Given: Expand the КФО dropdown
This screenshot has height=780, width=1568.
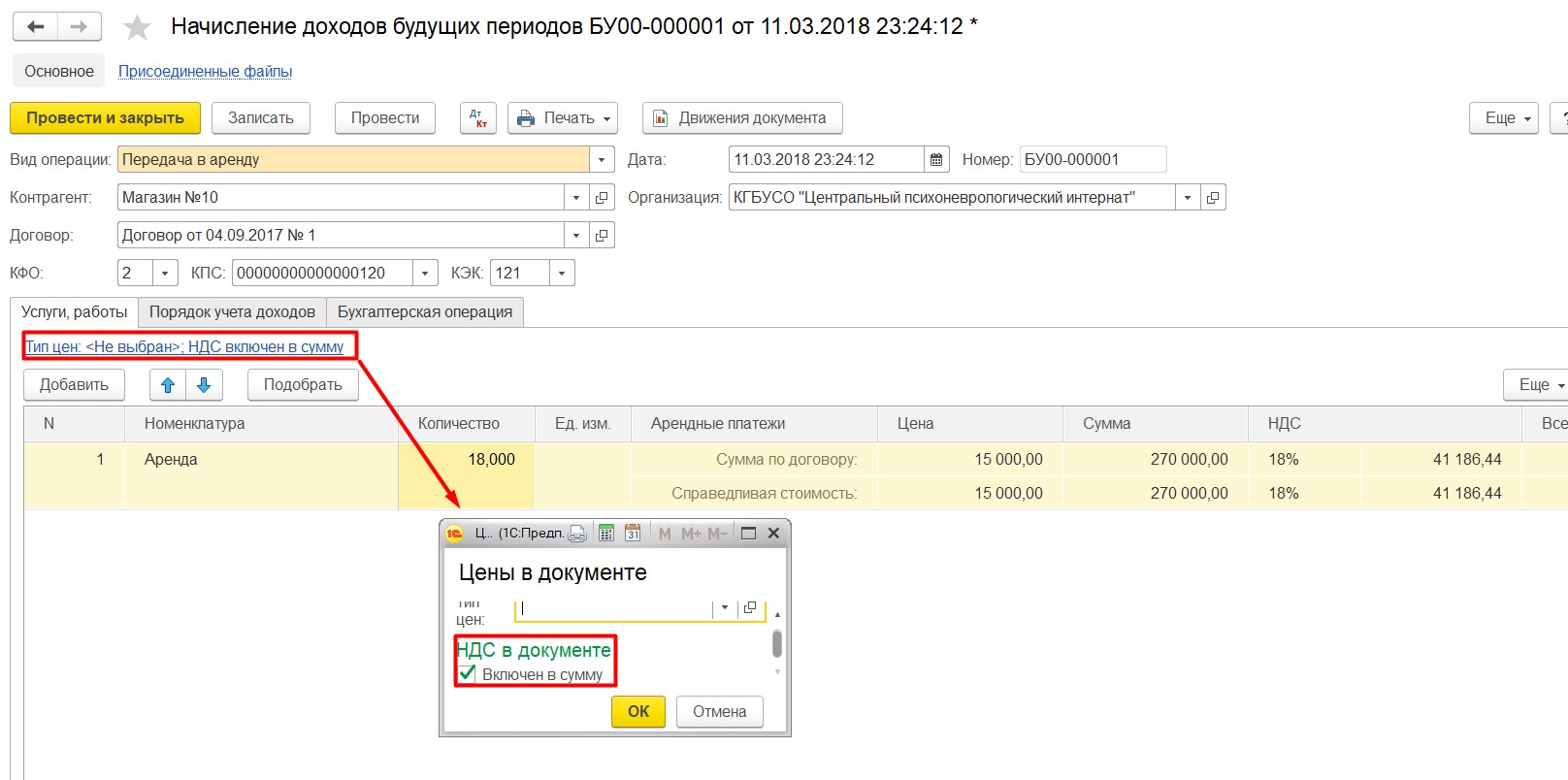Looking at the screenshot, I should (x=165, y=273).
